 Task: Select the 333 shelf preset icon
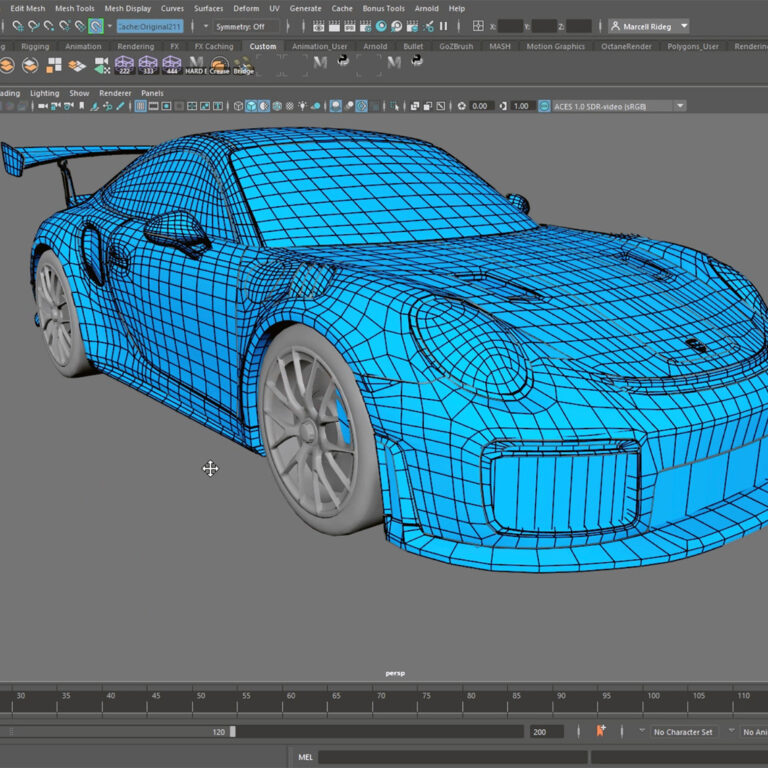click(x=149, y=65)
